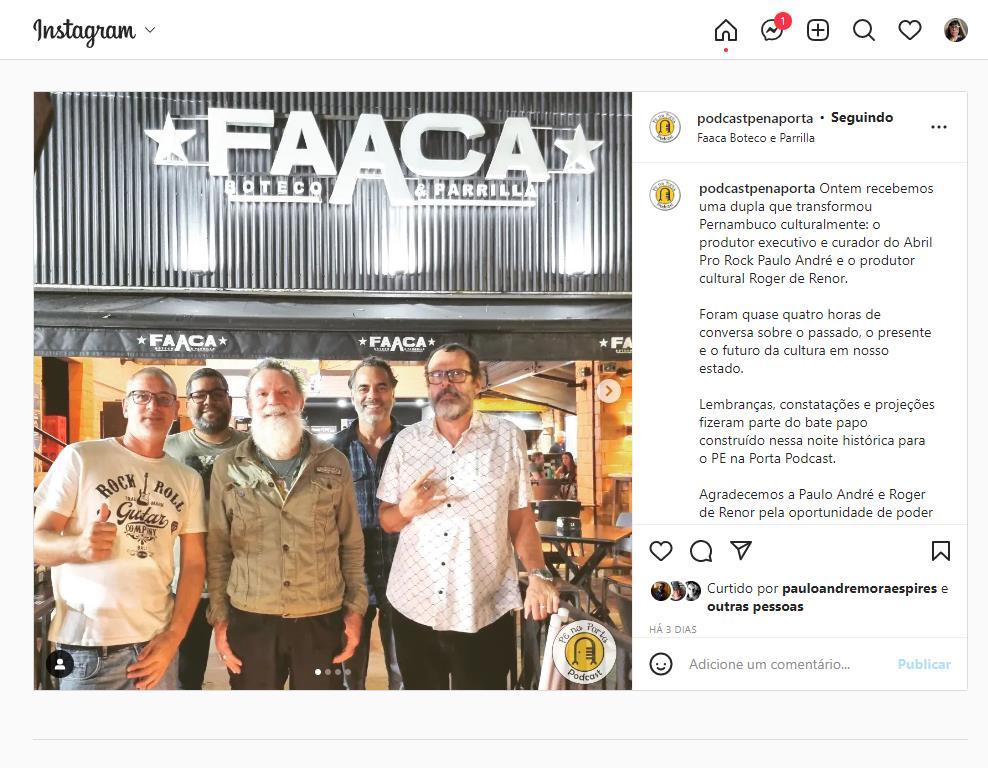Click the comment bubble icon

(701, 551)
